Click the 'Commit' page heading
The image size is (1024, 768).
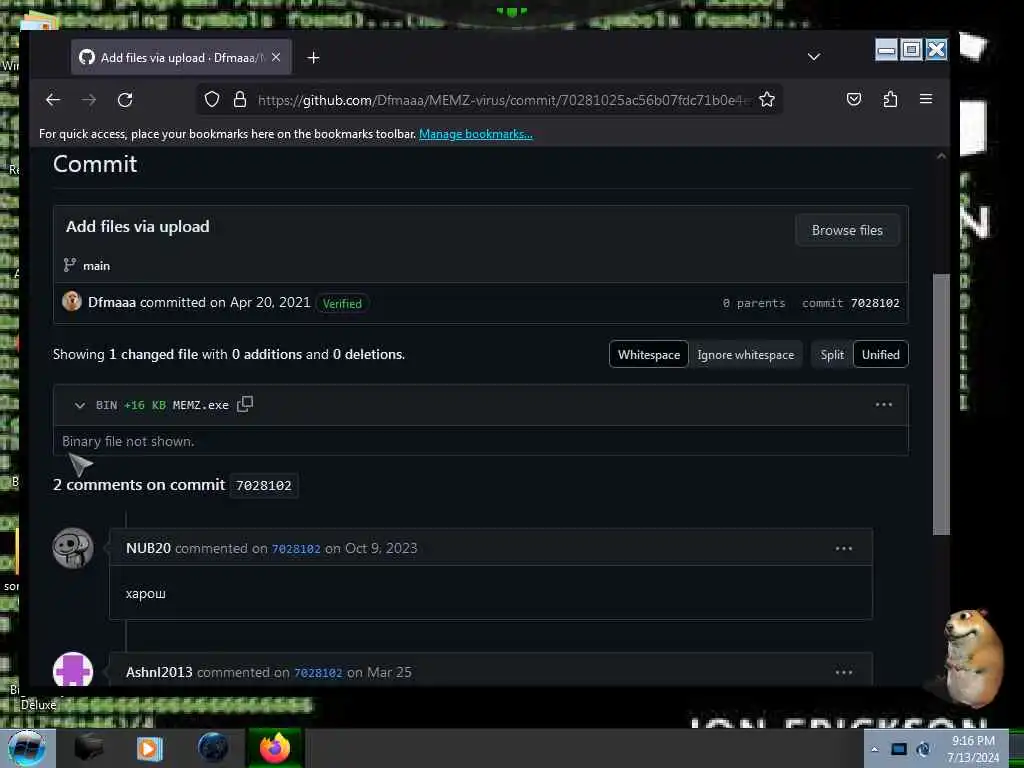pos(95,164)
